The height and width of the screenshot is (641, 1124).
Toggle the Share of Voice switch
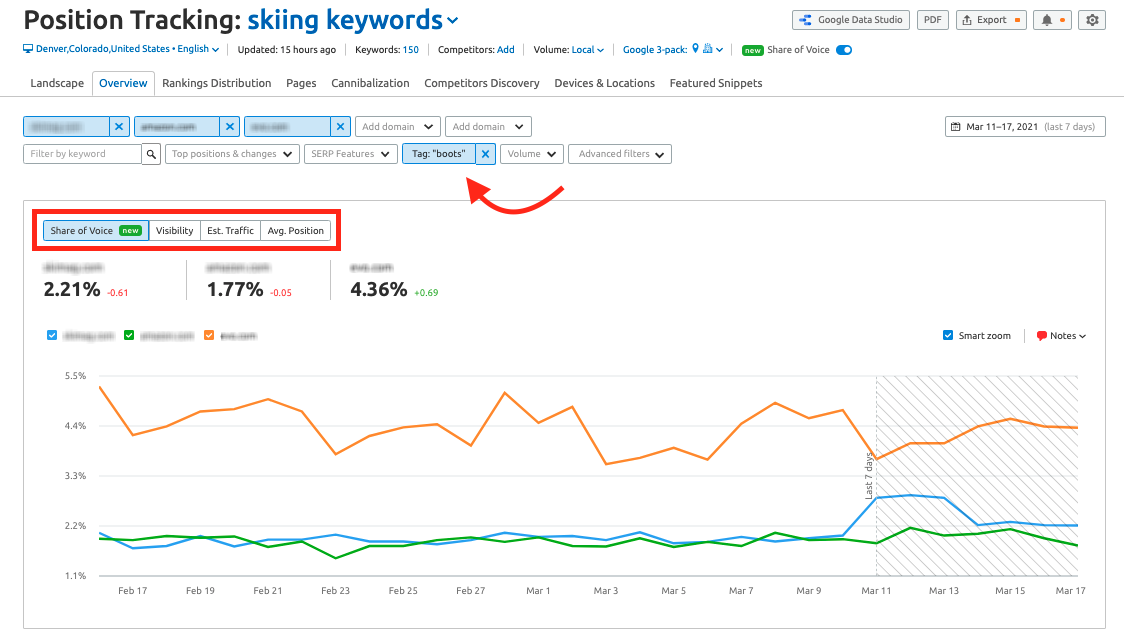(x=844, y=49)
